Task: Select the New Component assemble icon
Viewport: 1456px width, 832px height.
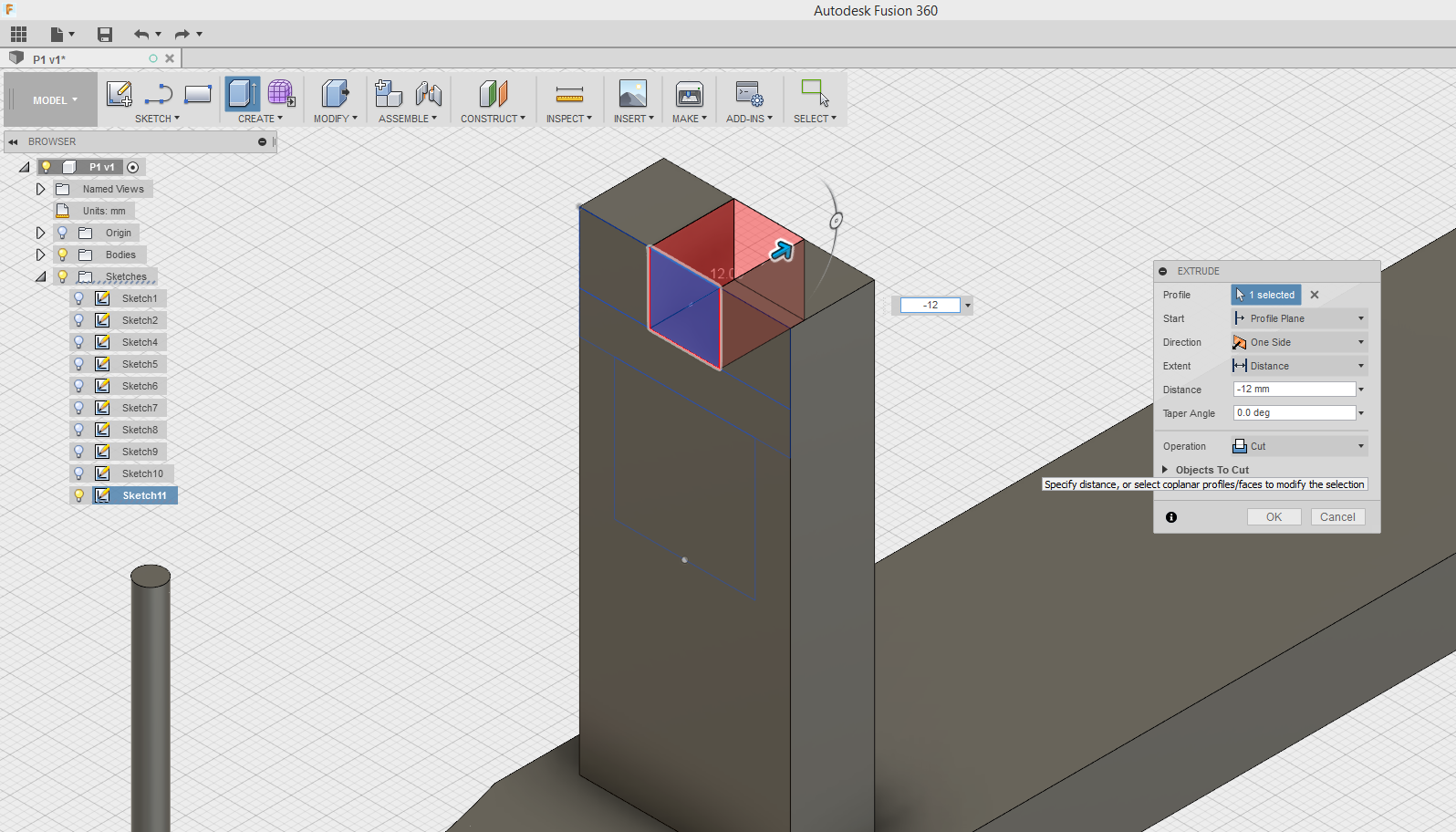Action: tap(389, 93)
